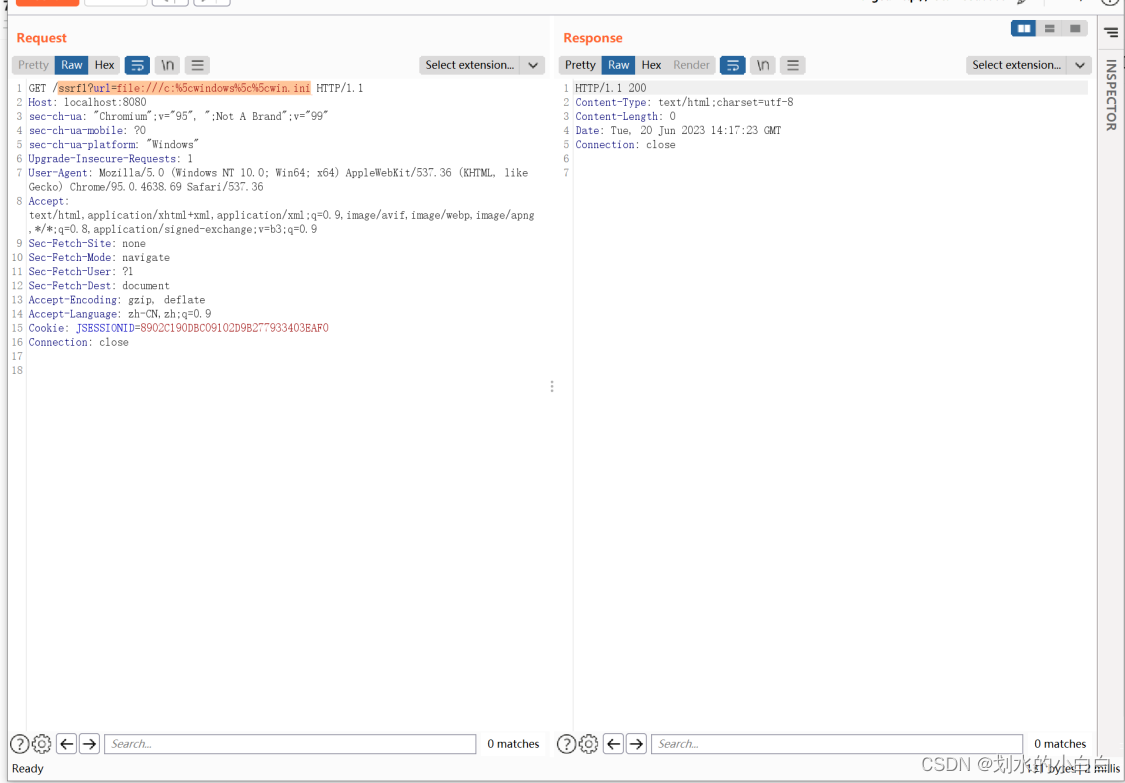This screenshot has width=1125, height=783.
Task: Click the 'Content-Type: text/html;charset=utf-8' response line
Action: (684, 102)
